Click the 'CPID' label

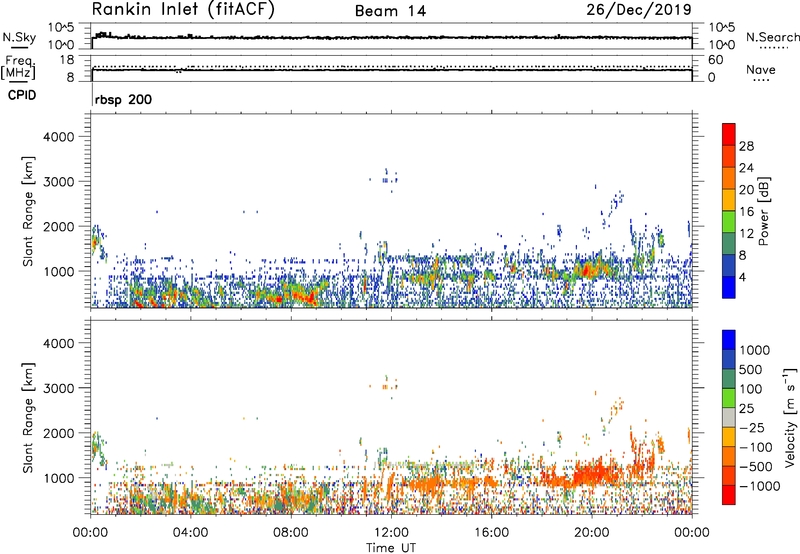[x=22, y=95]
